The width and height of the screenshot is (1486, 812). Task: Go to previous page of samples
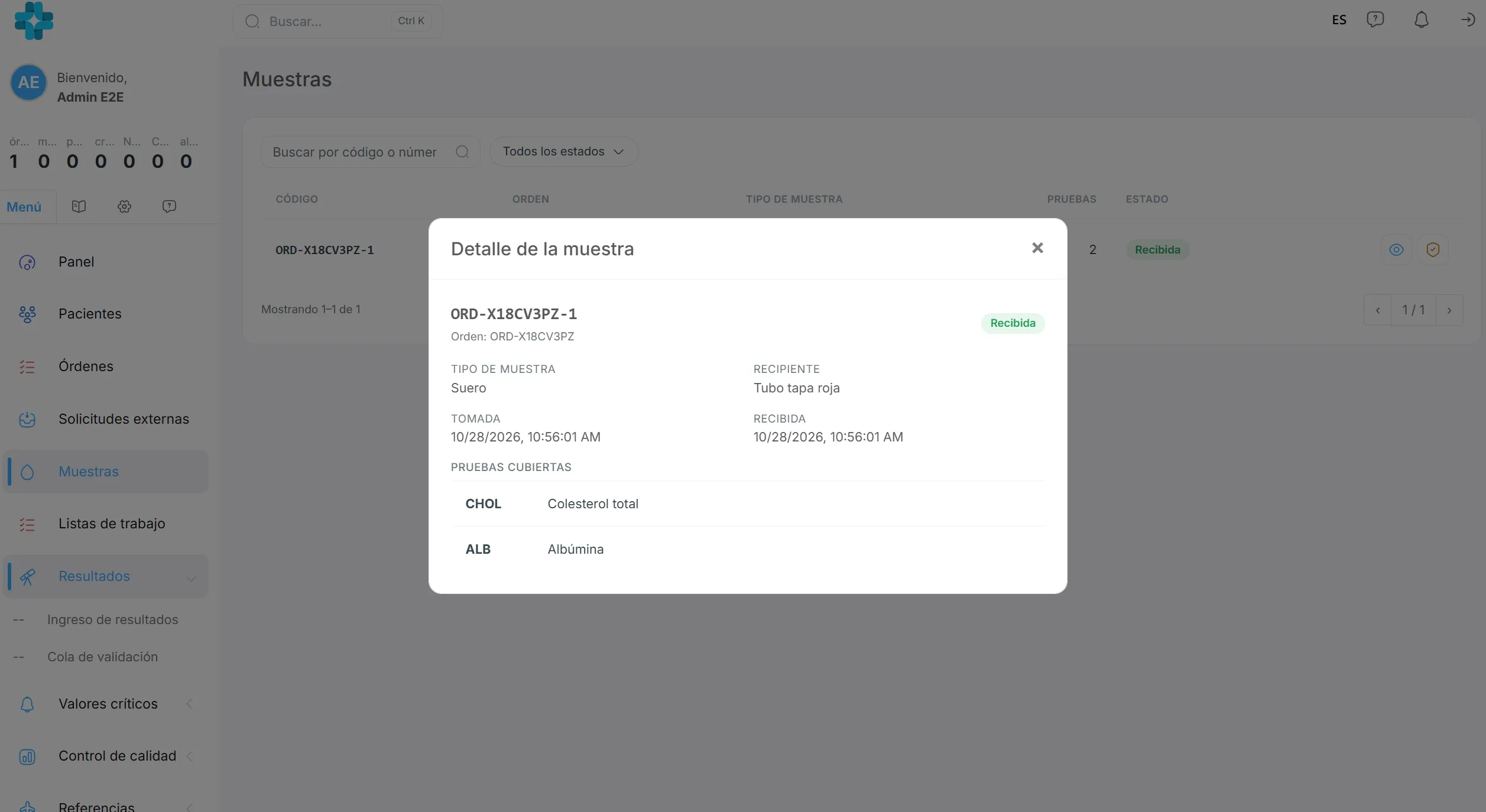pos(1378,310)
